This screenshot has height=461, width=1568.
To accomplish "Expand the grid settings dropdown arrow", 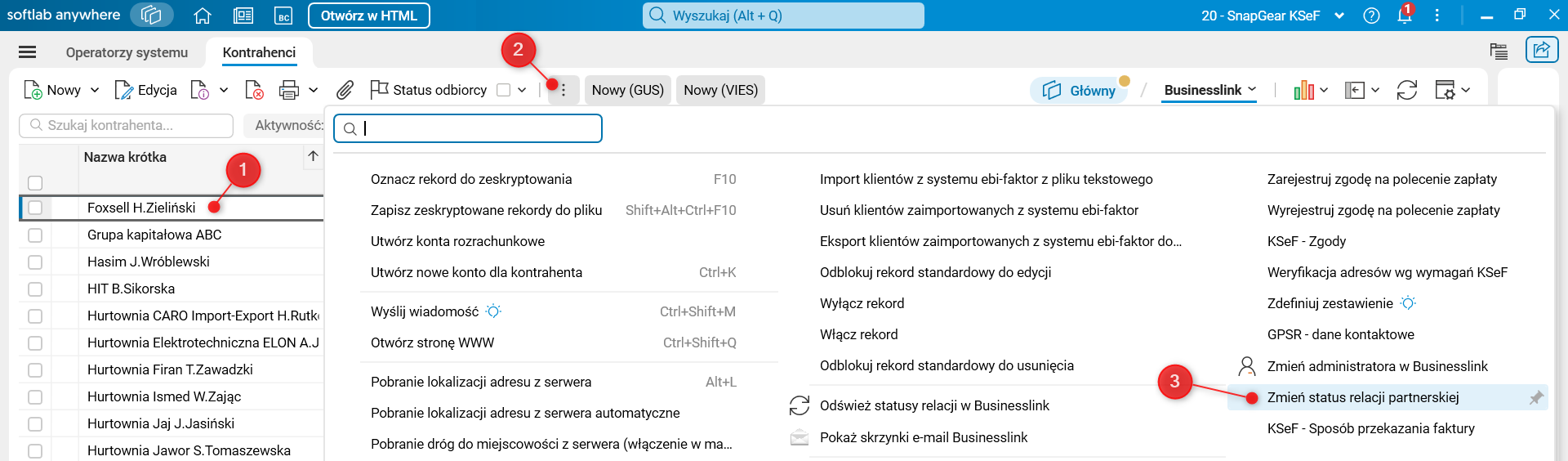I will [x=1466, y=90].
